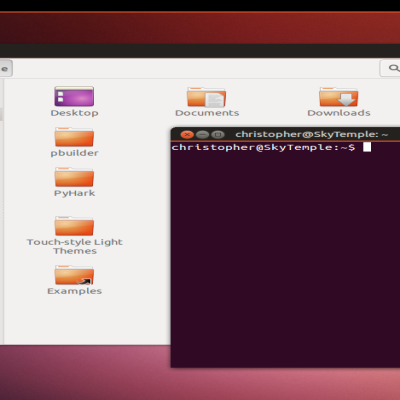Click the christopher@SkyTemple terminal title bar
This screenshot has height=400, width=400.
312,134
